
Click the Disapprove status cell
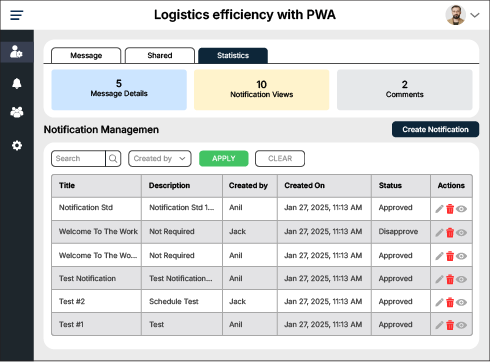[401, 232]
